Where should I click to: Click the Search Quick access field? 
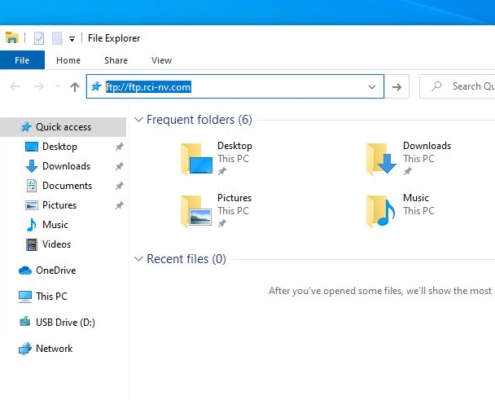click(x=457, y=87)
